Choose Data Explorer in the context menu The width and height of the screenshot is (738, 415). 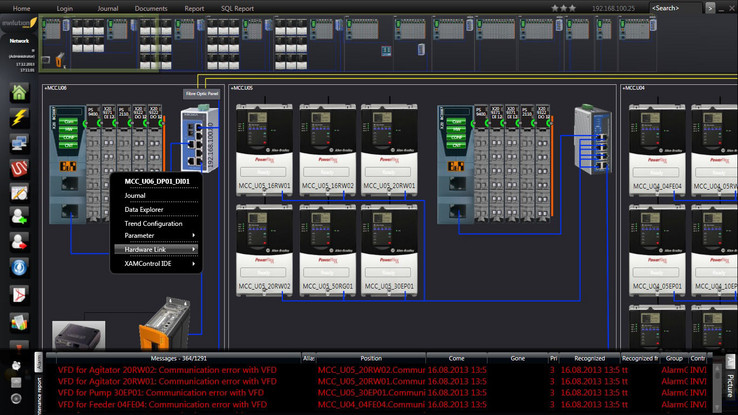(x=143, y=209)
